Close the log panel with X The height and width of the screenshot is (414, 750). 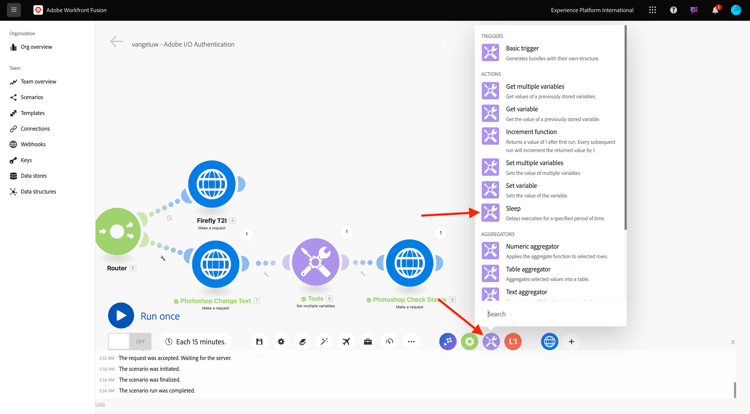(733, 342)
